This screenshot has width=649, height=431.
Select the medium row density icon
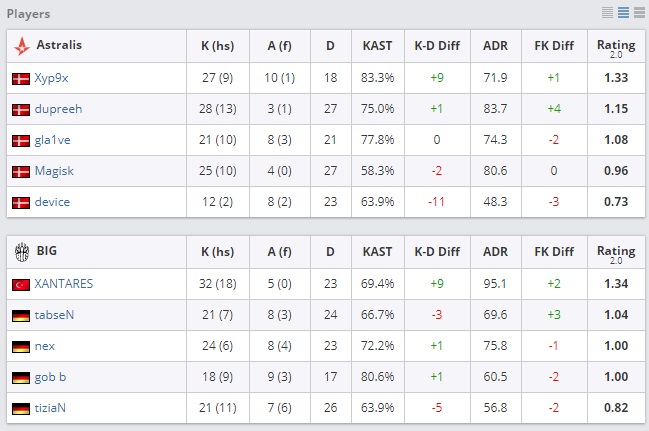(622, 13)
